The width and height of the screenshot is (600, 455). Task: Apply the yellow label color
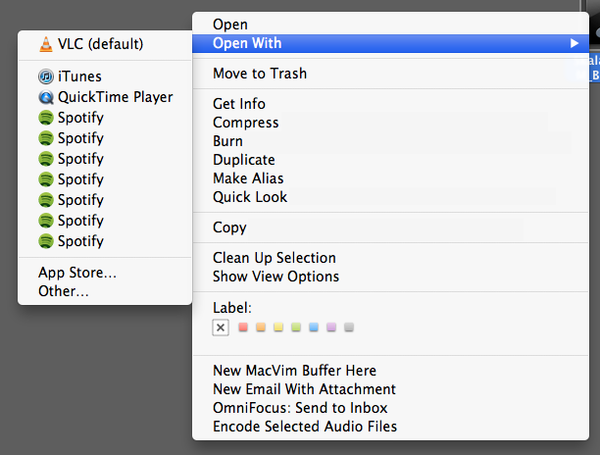[278, 327]
